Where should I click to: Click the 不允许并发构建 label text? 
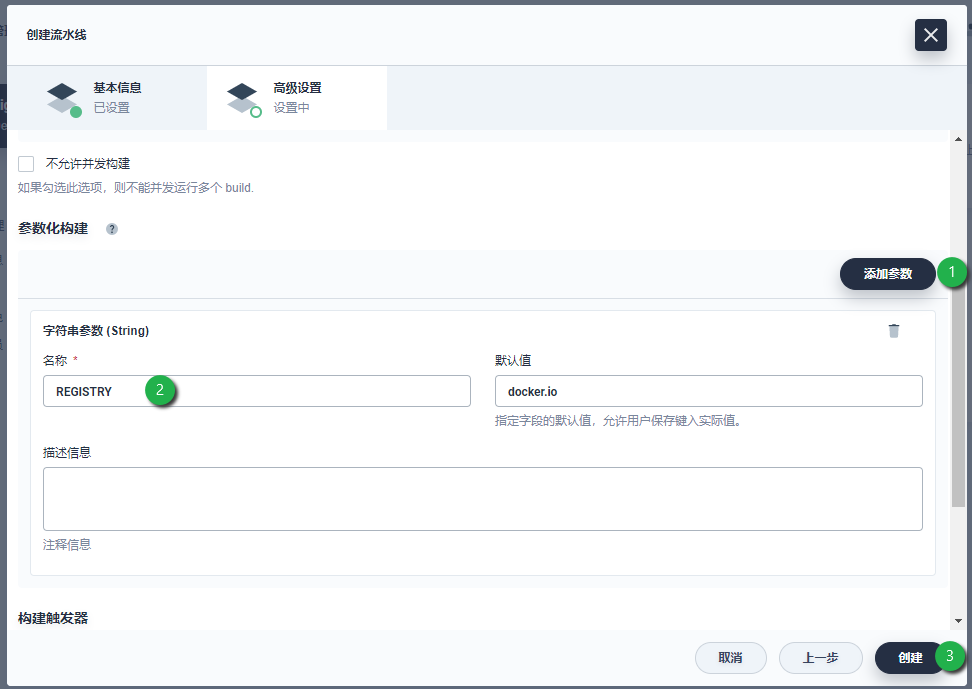pyautogui.click(x=87, y=164)
